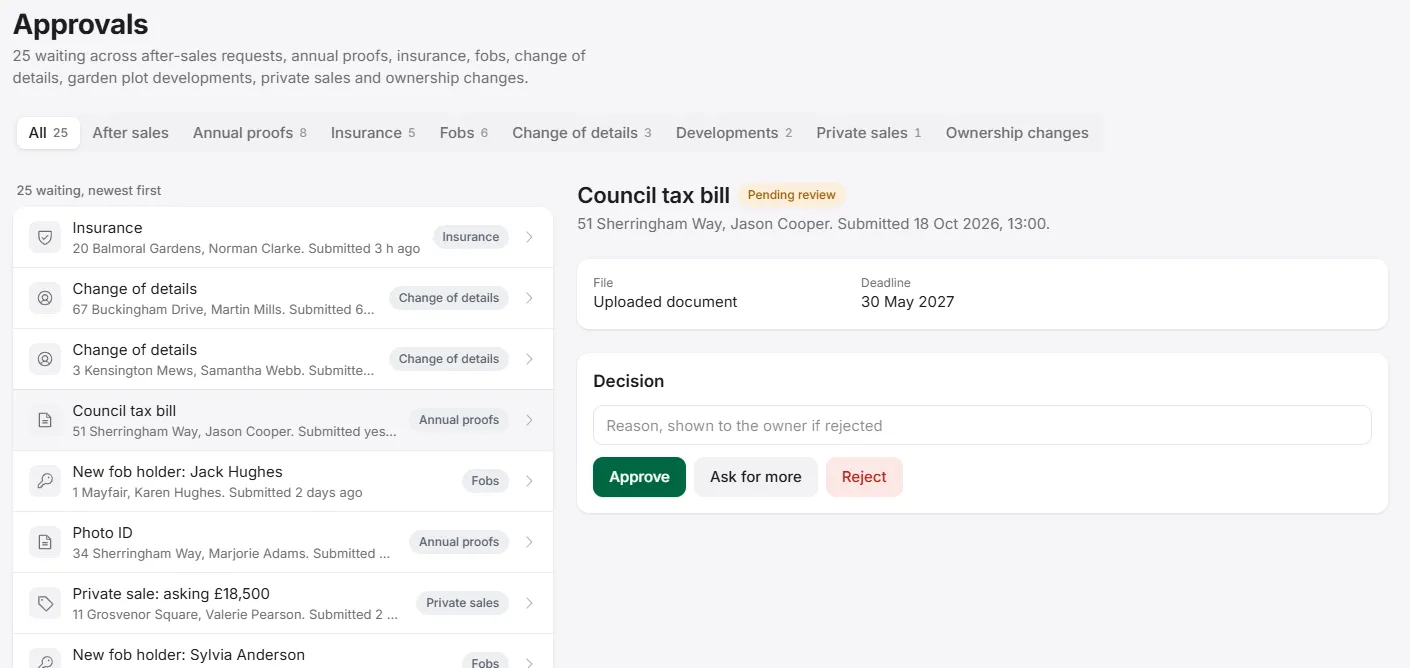
Task: Click chevron on Photo ID row
Action: click(529, 542)
